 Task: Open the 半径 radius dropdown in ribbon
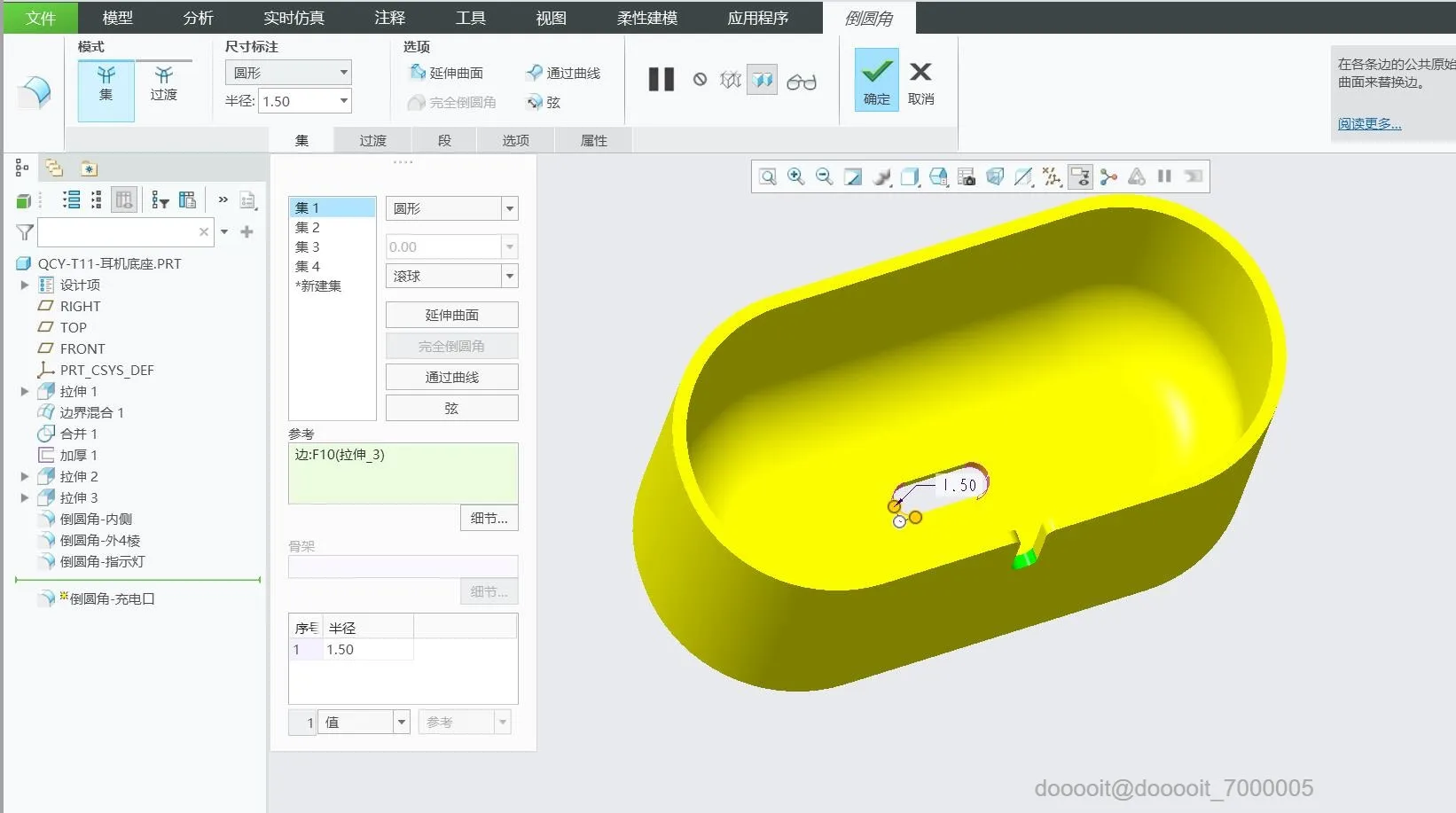click(343, 101)
